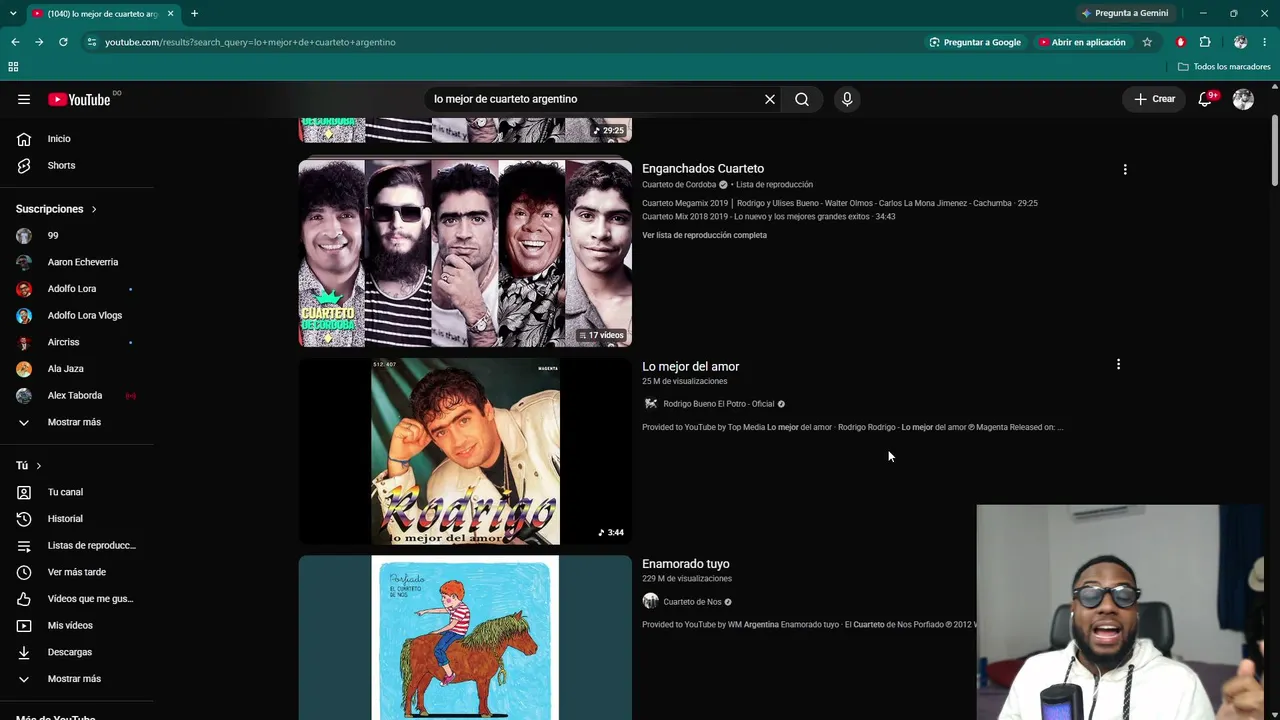Open the YouTube account avatar menu

click(1243, 99)
